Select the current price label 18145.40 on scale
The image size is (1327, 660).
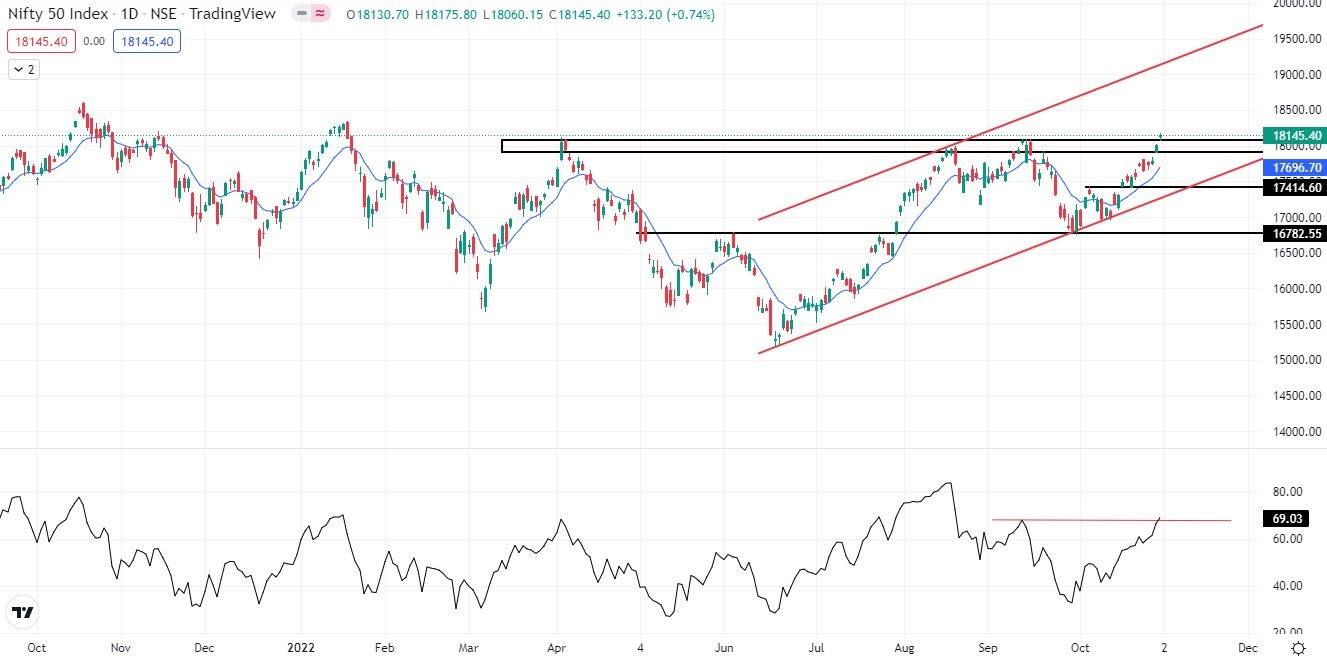1294,136
